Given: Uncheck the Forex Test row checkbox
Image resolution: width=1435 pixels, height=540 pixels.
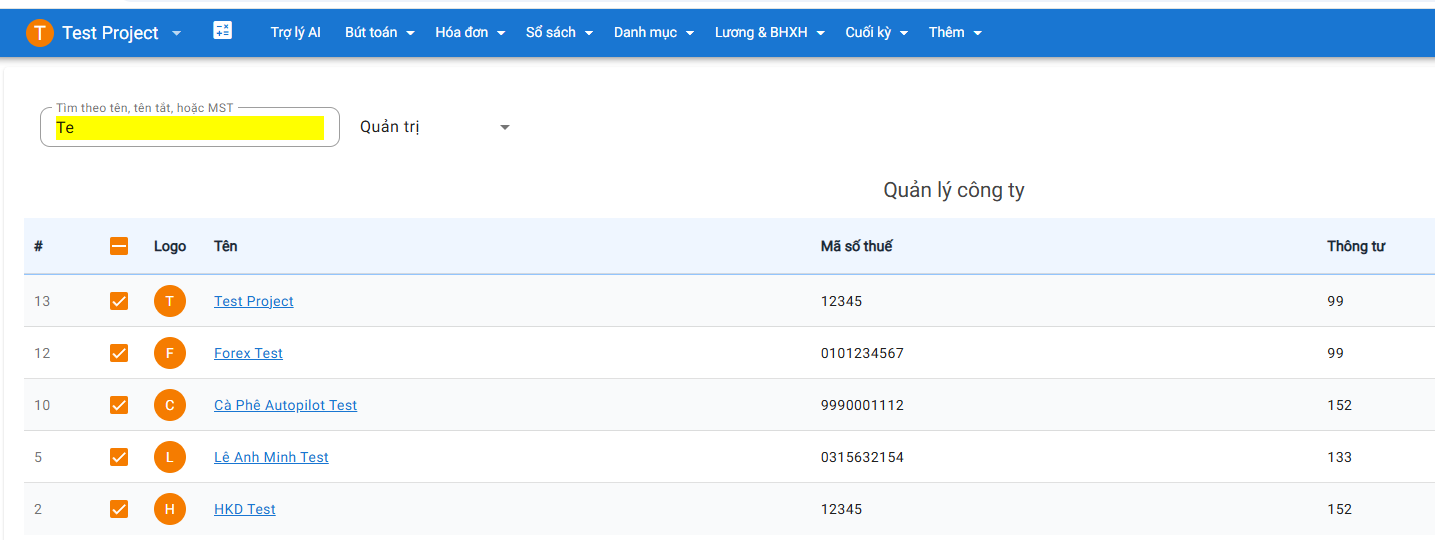Looking at the screenshot, I should point(119,353).
